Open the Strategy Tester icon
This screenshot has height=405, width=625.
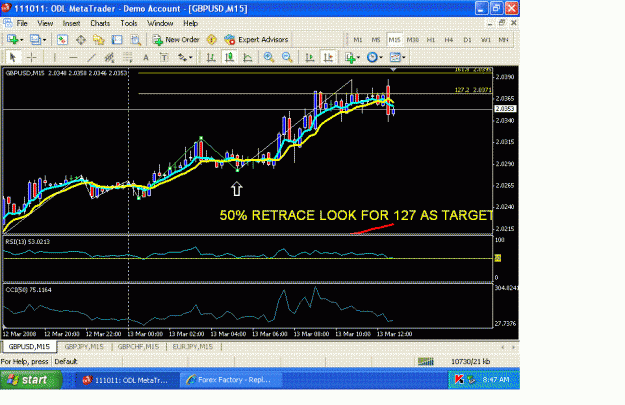pyautogui.click(x=136, y=39)
